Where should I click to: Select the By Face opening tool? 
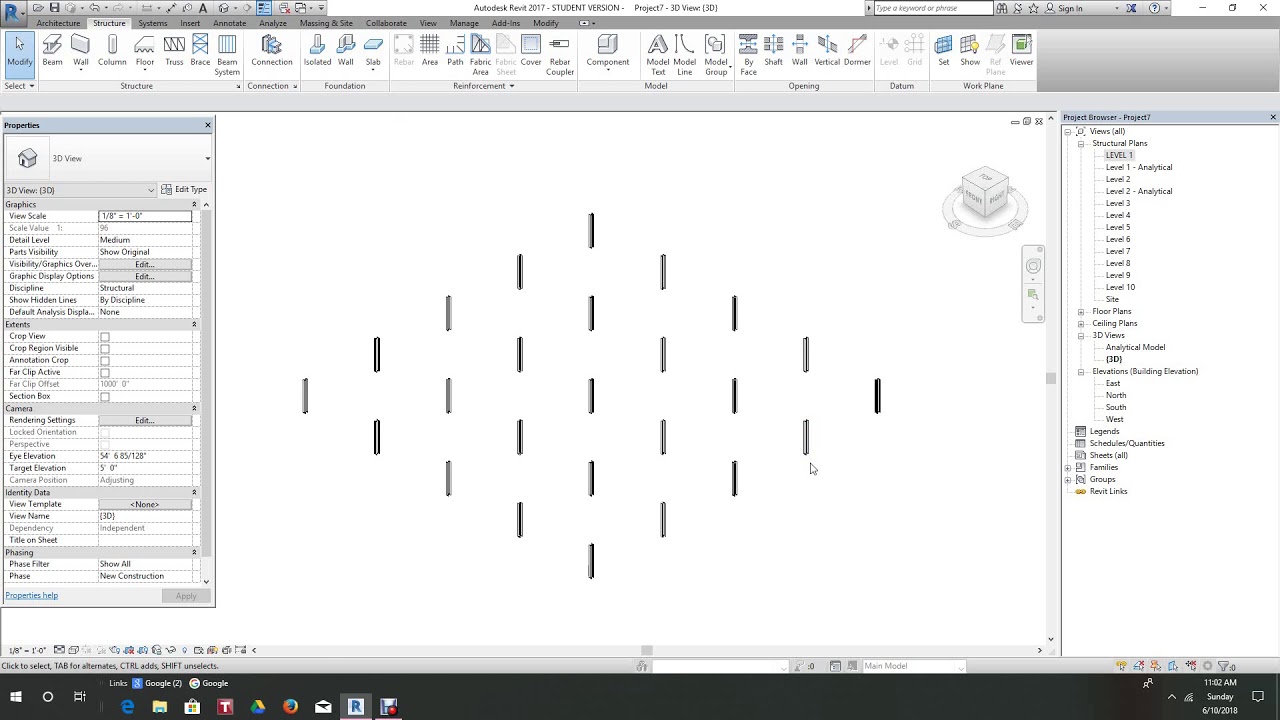pos(748,56)
